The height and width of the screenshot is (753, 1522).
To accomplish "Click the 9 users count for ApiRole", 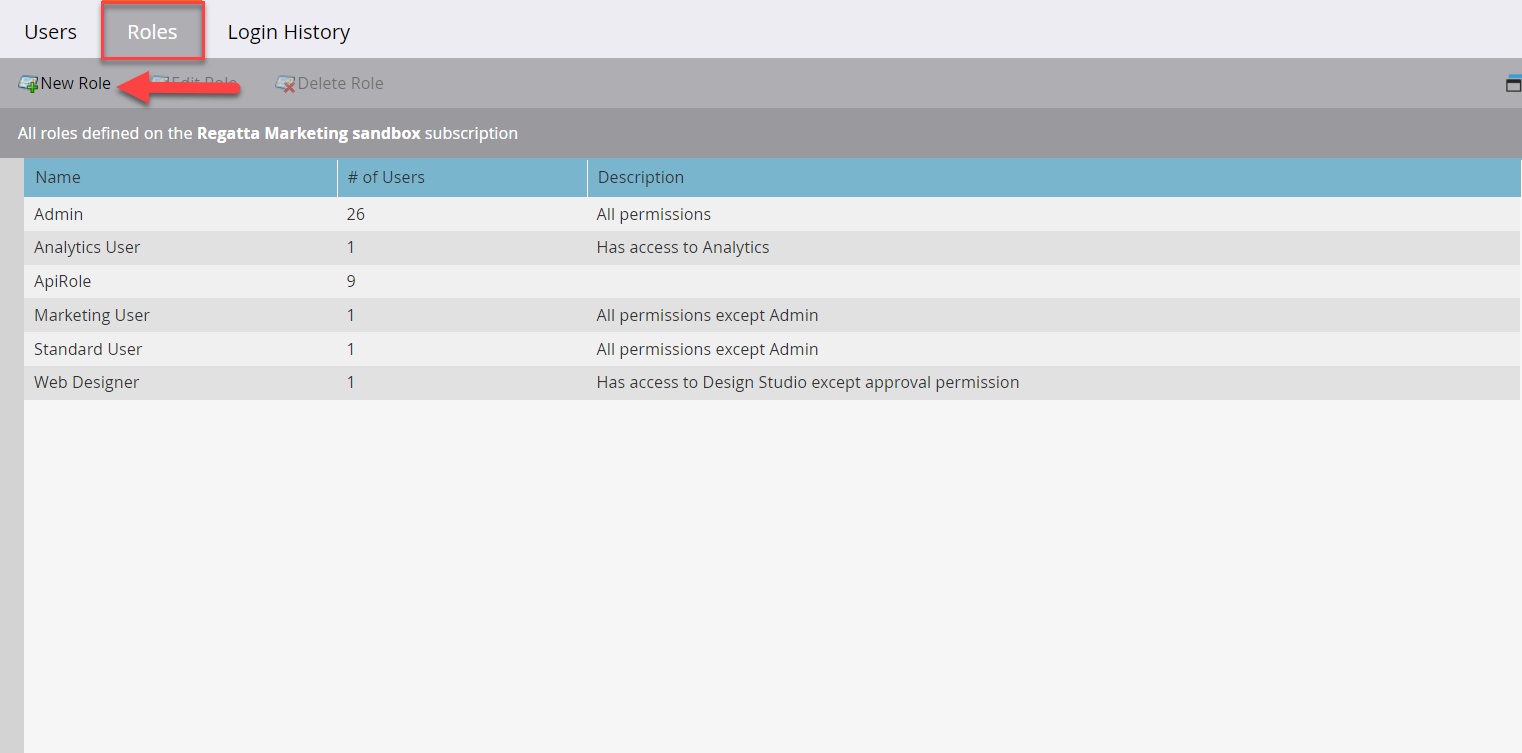I will coord(351,281).
